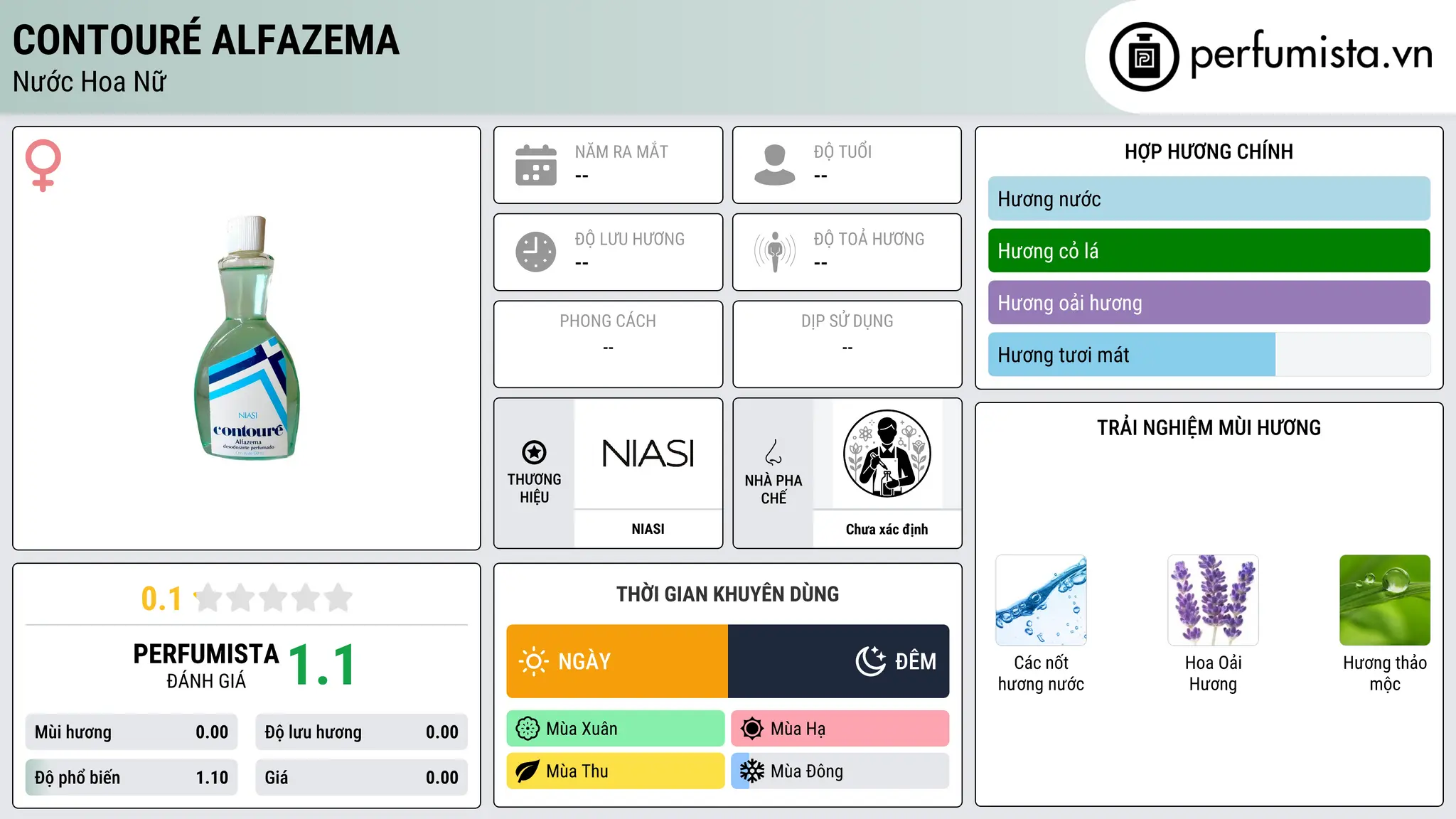
Task: Click the orange 0.1 user rating
Action: tap(162, 599)
